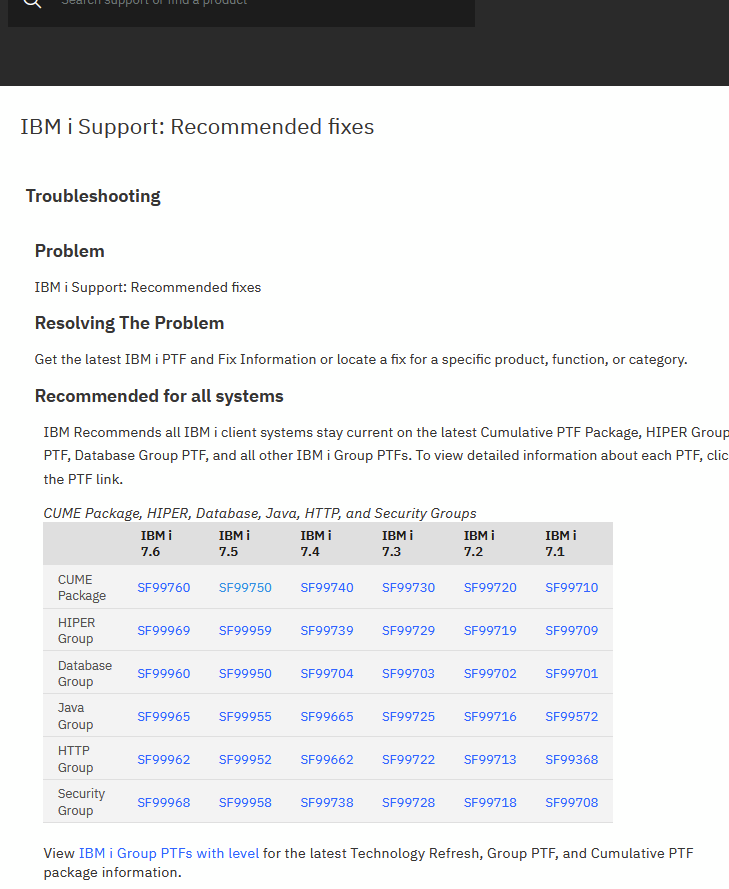This screenshot has height=889, width=729.
Task: Open SF99960 Database Group for IBM i 7.6
Action: click(163, 673)
